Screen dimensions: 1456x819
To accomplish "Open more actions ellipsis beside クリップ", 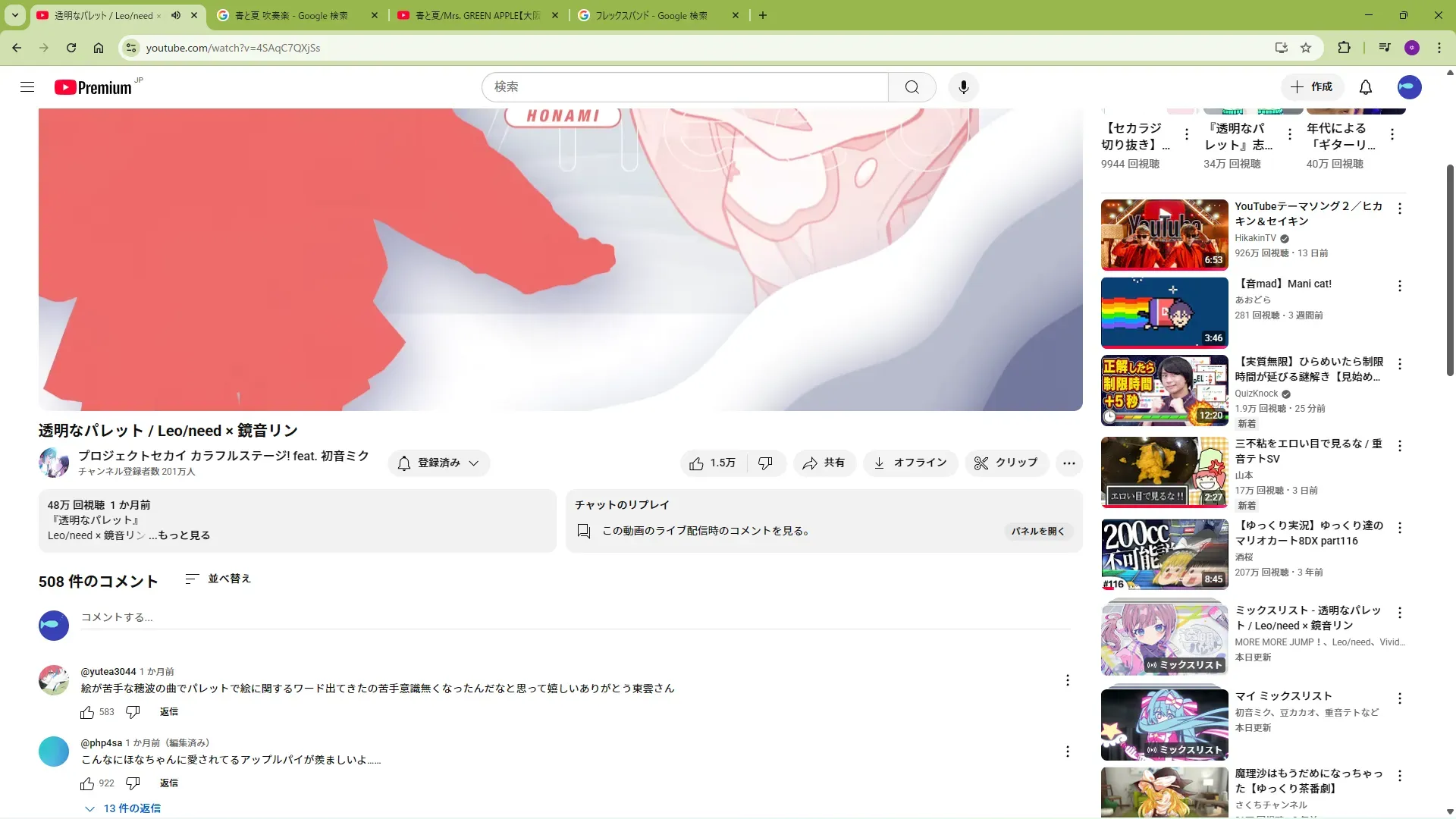I will point(1068,463).
